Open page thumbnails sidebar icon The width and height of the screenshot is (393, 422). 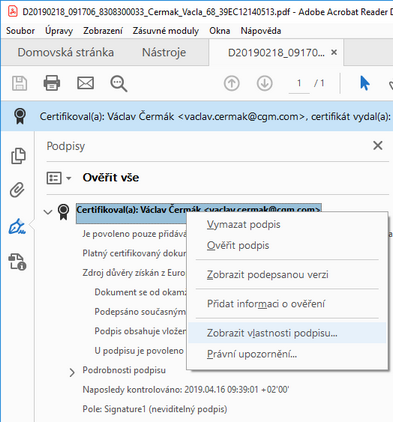[18, 156]
